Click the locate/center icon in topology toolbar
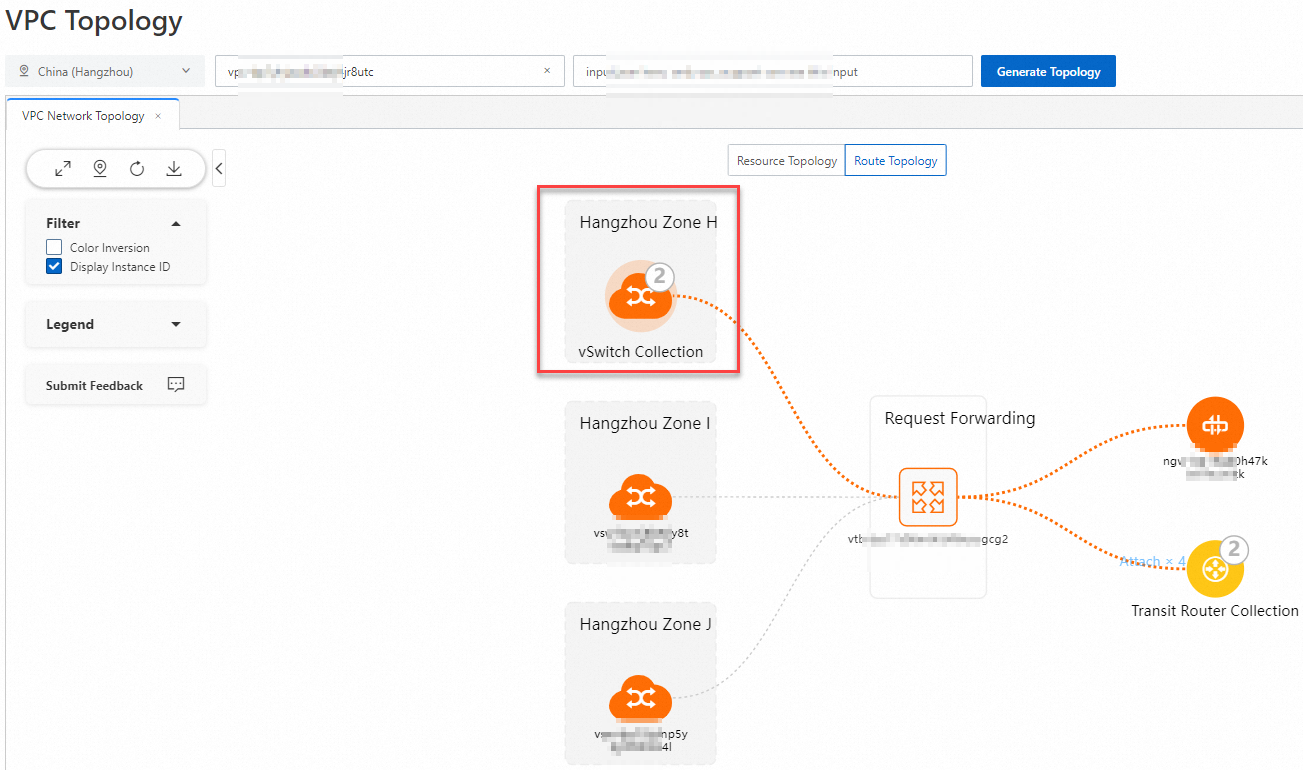 (x=100, y=168)
